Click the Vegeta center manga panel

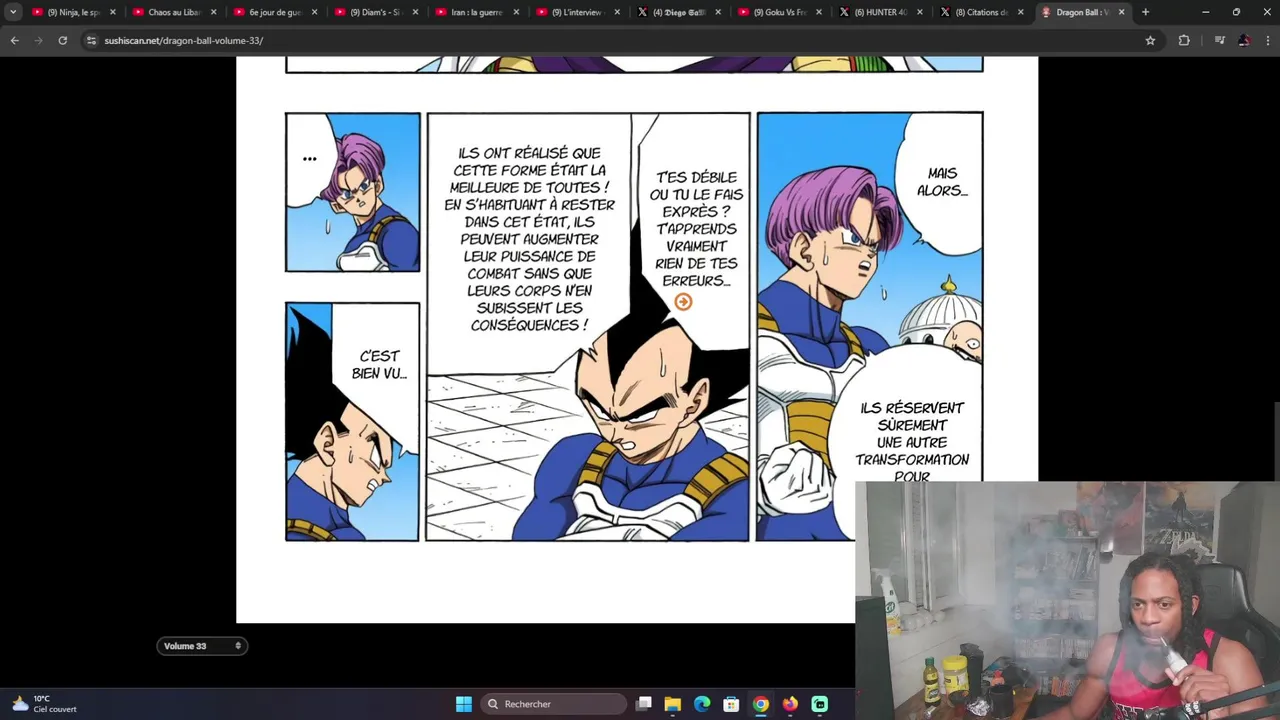point(588,327)
